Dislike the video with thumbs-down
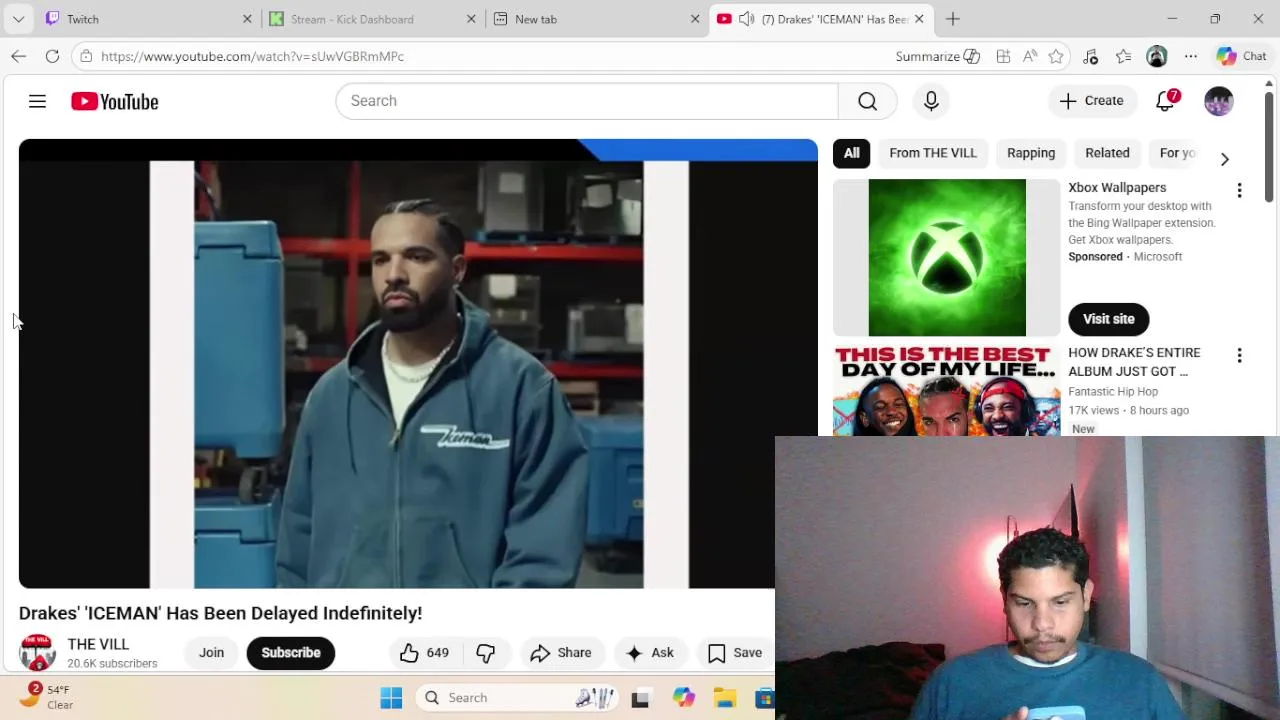This screenshot has height=720, width=1280. pyautogui.click(x=486, y=653)
